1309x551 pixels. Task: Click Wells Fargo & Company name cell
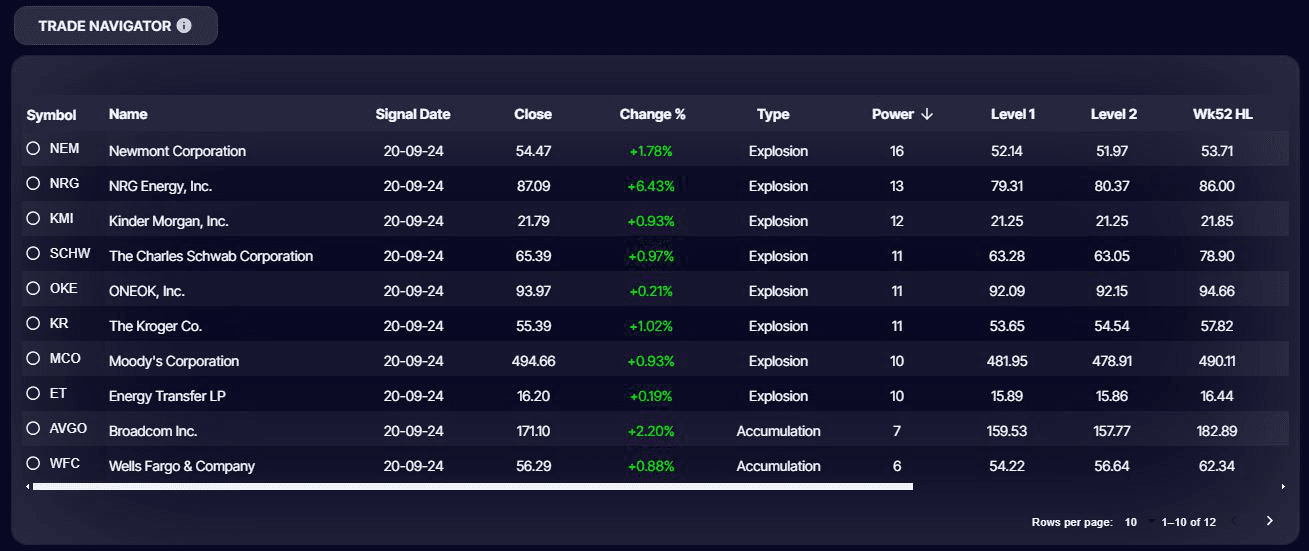182,466
